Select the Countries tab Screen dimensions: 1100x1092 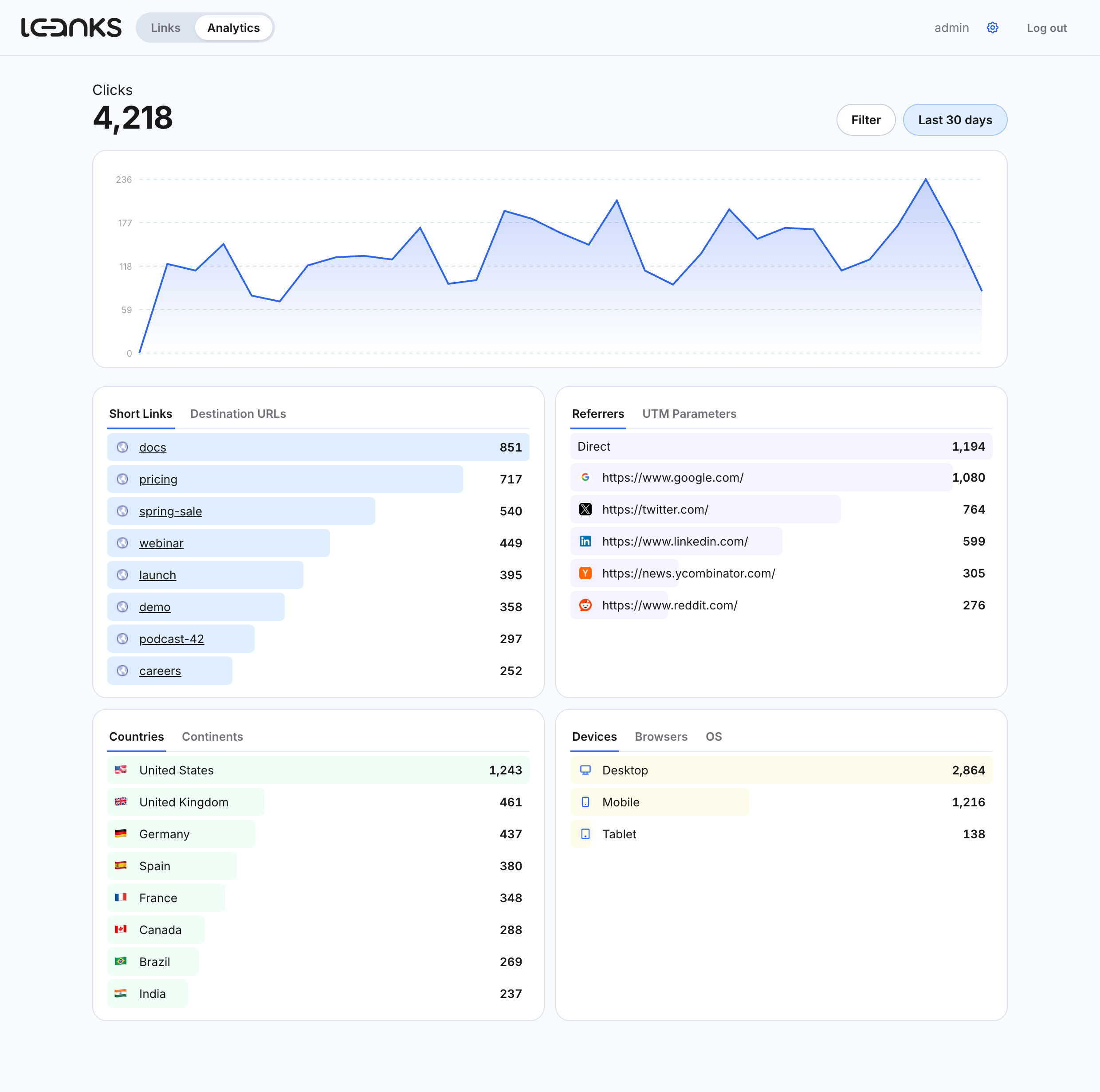click(137, 737)
